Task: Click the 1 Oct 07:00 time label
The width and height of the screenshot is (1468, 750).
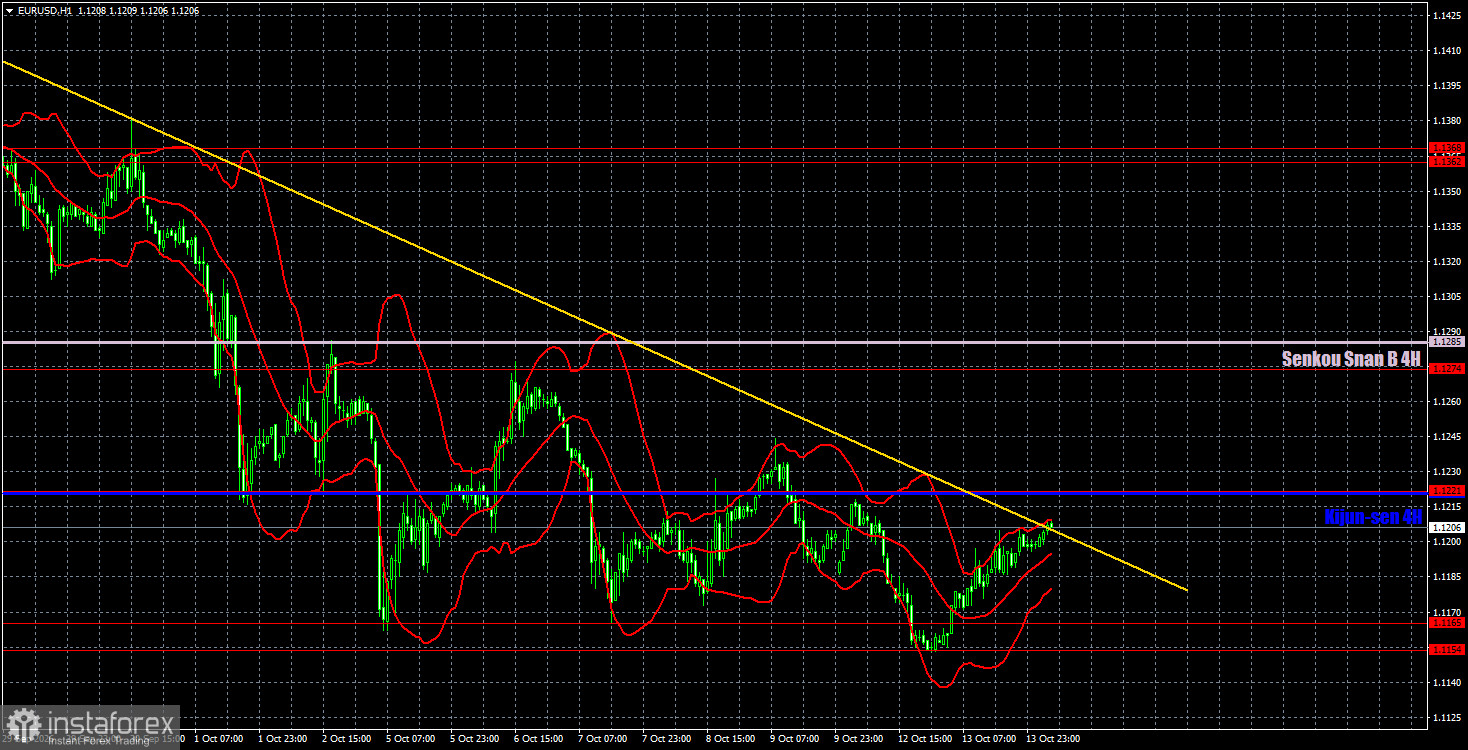Action: (219, 739)
